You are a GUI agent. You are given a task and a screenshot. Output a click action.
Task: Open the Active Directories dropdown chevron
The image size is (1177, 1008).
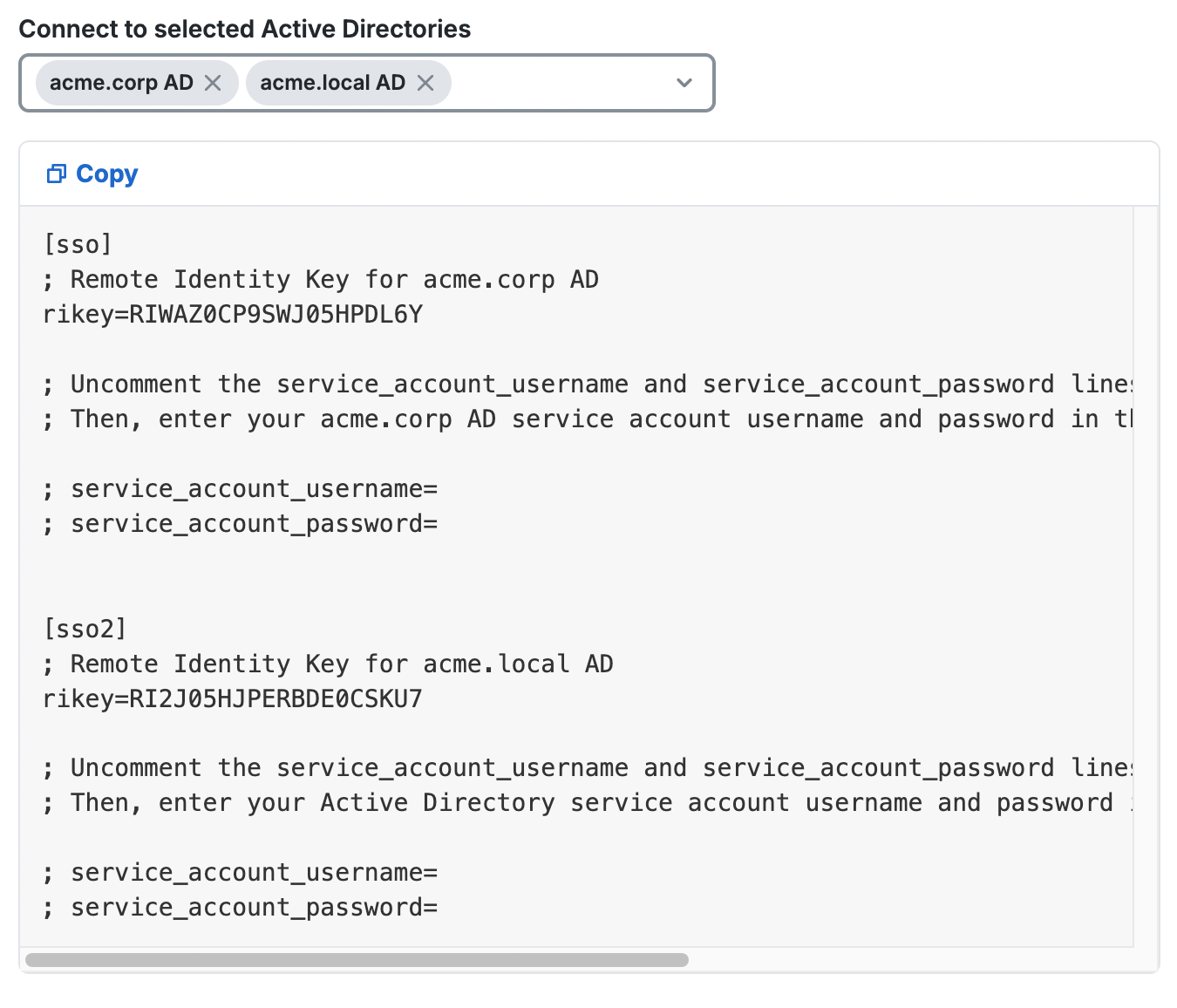point(684,83)
